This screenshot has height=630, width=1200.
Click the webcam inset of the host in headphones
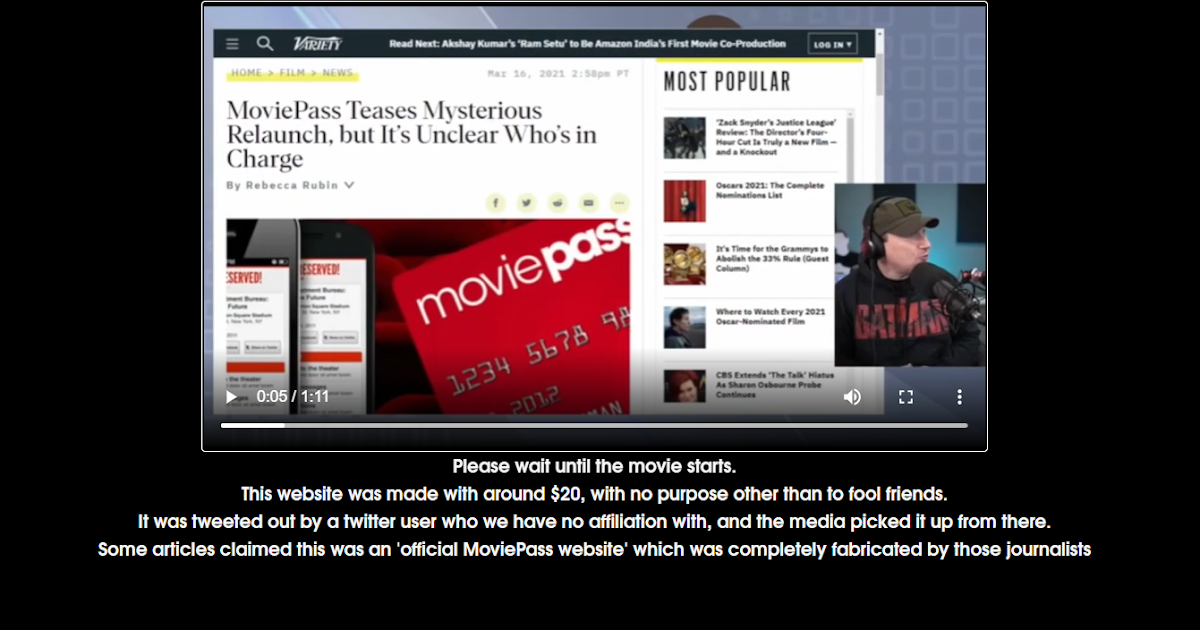[910, 275]
